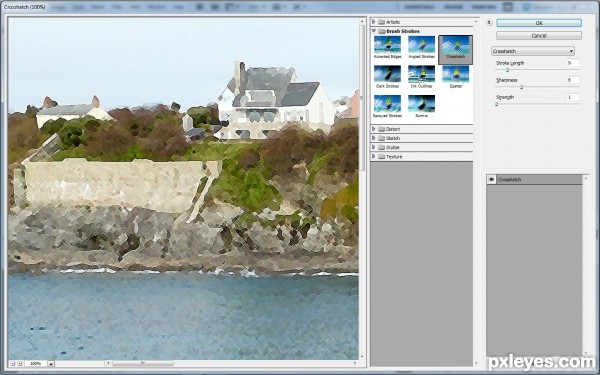
Task: Expand the Sketch filter folder
Action: [x=374, y=138]
